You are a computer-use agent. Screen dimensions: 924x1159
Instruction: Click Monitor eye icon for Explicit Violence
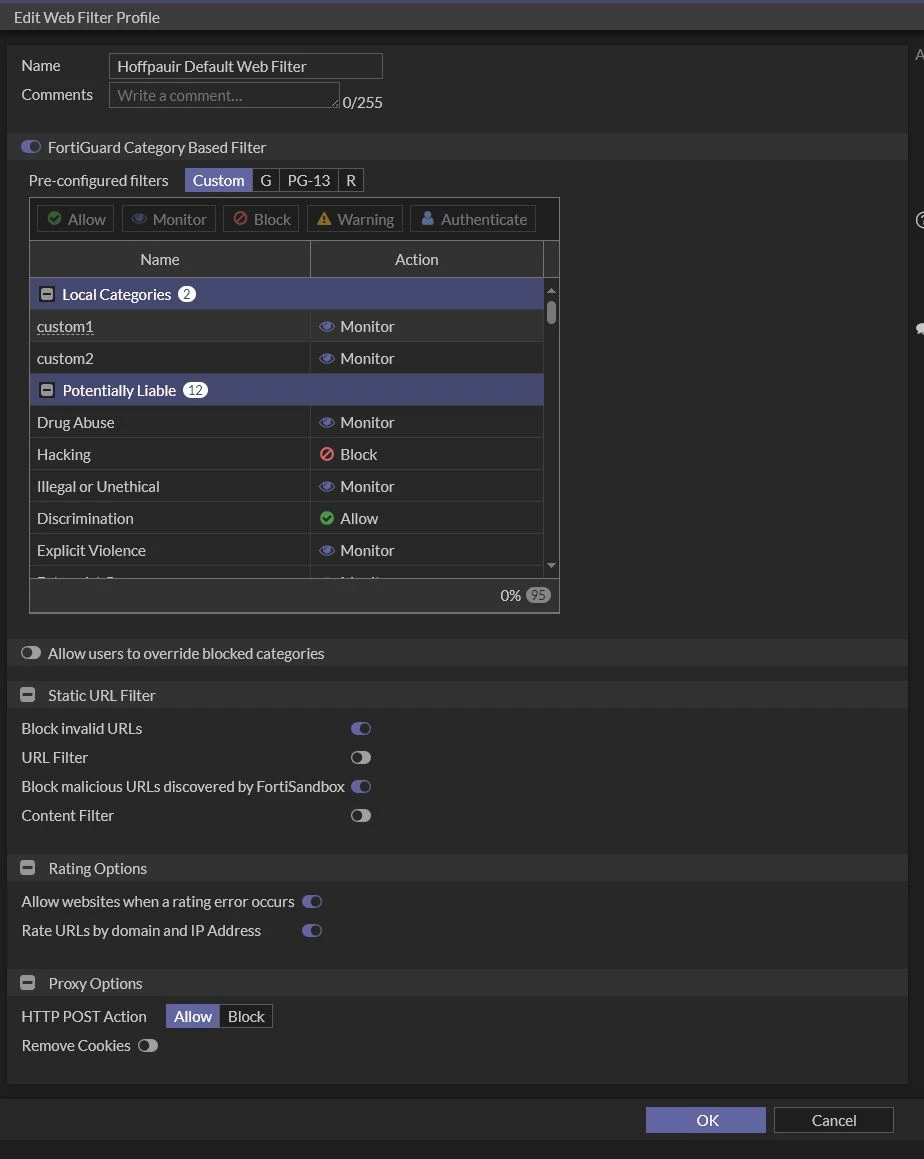click(327, 551)
